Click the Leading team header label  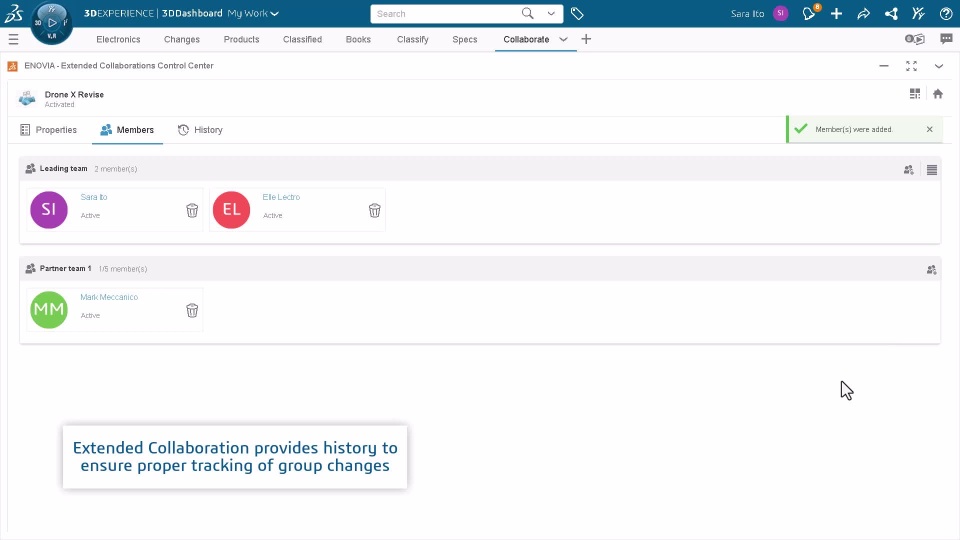point(64,168)
